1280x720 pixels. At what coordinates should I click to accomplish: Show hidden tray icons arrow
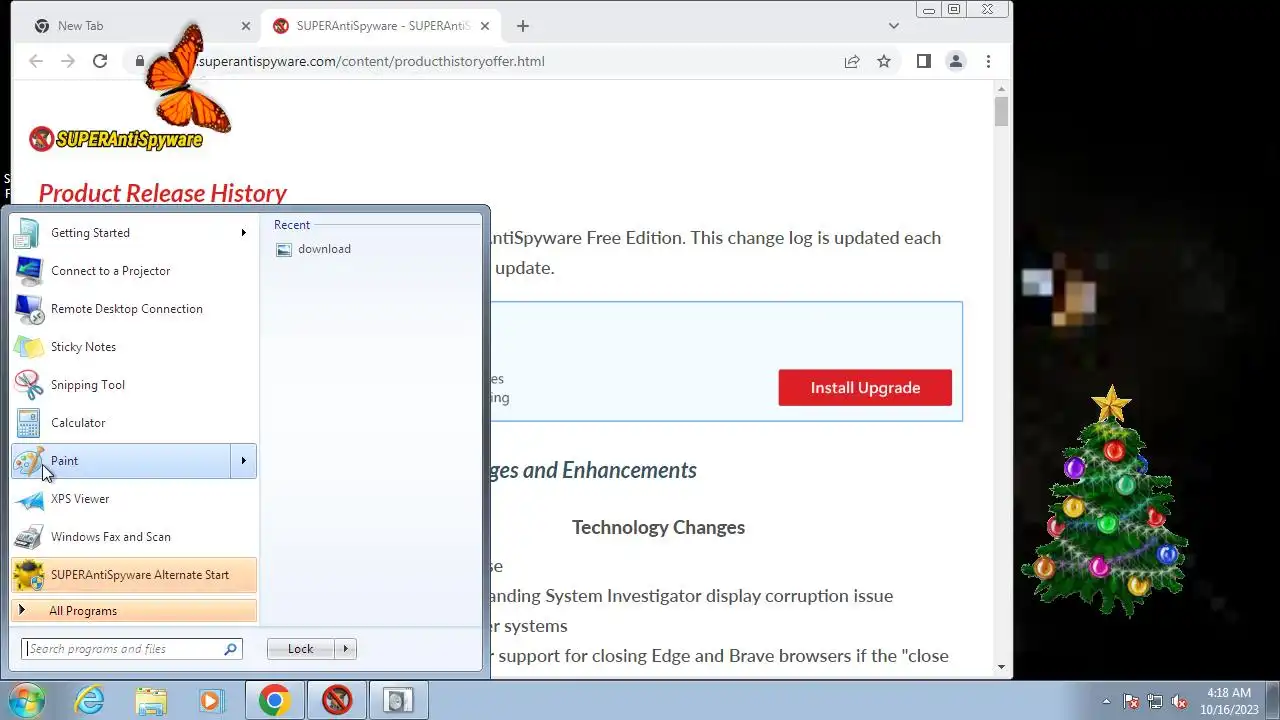point(1106,702)
